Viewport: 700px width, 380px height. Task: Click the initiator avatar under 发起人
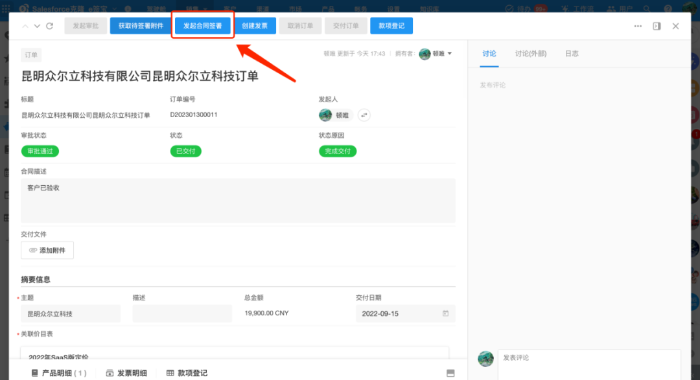pos(325,115)
